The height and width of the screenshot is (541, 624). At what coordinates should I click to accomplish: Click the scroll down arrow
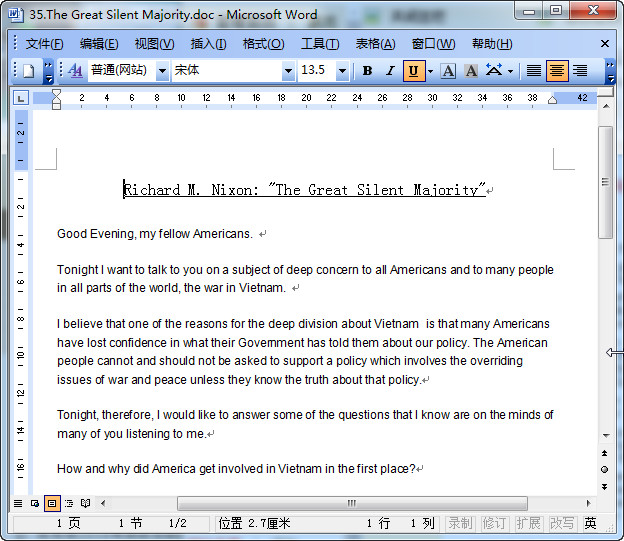tap(605, 435)
